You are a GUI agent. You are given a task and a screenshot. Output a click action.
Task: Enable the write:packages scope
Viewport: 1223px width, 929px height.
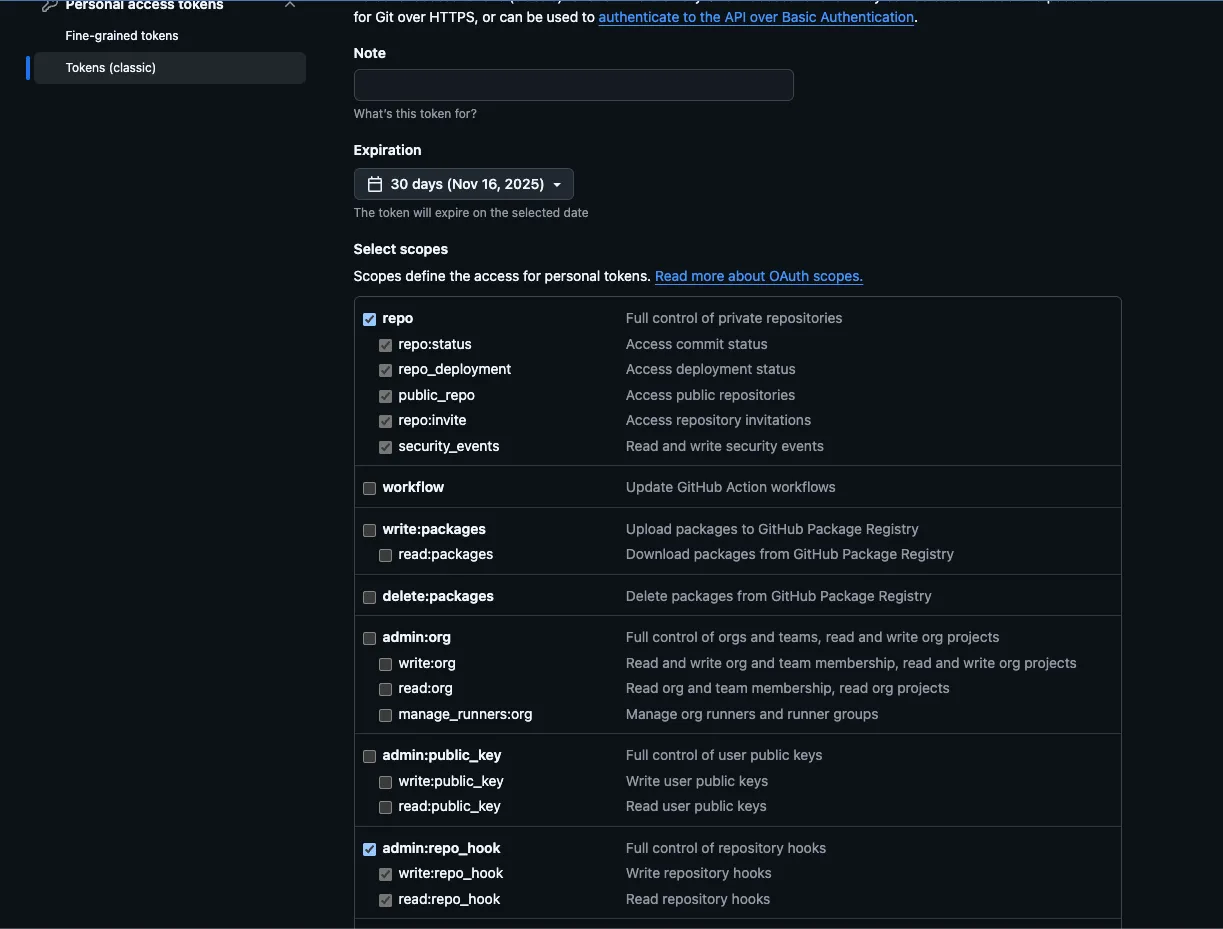pos(369,530)
